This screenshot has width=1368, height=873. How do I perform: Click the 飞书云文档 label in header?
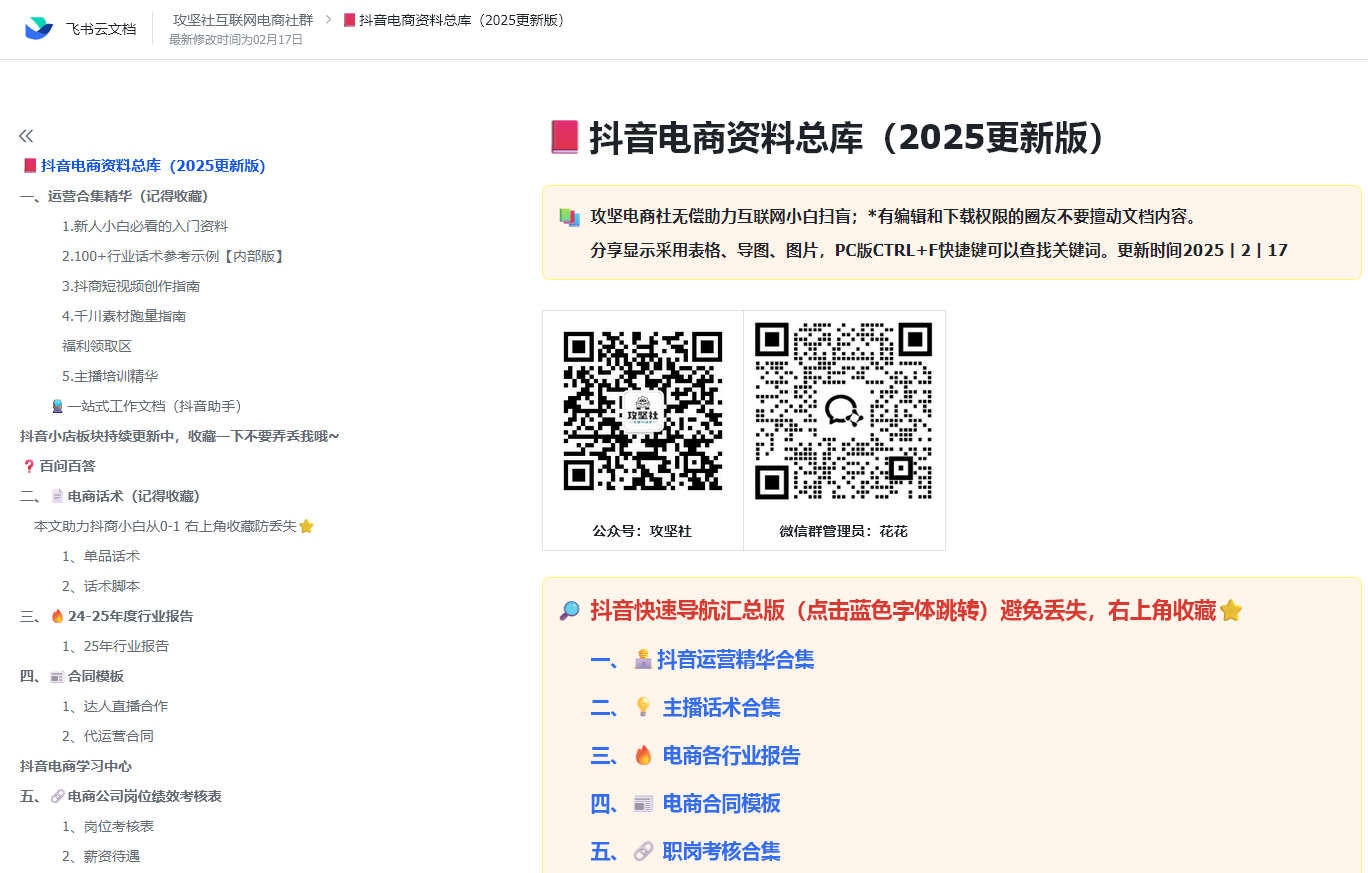101,29
